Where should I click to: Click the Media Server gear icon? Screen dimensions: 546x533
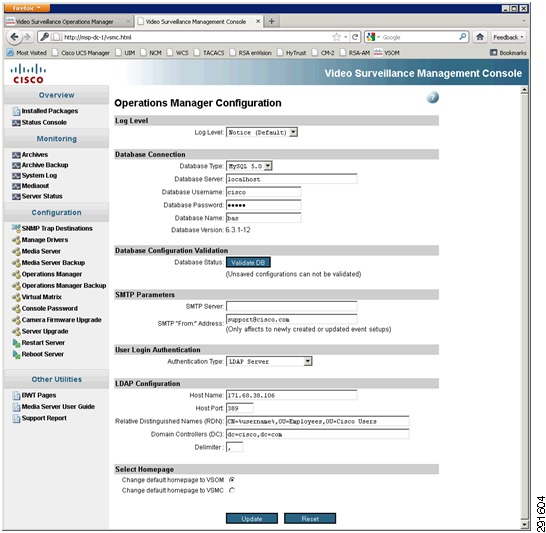coord(16,252)
